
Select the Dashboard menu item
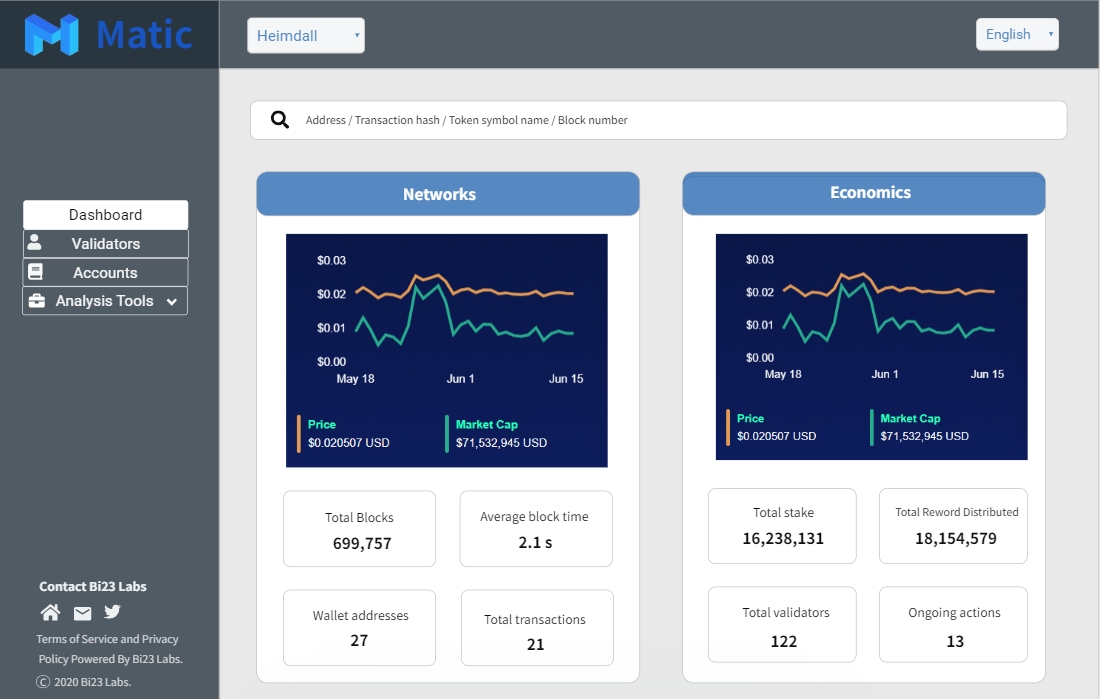tap(105, 215)
